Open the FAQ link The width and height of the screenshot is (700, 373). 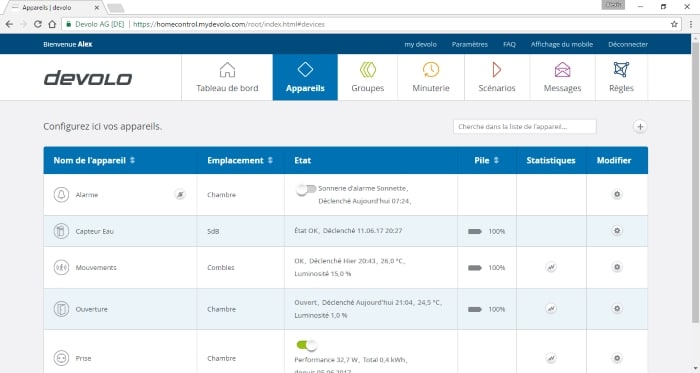point(509,44)
